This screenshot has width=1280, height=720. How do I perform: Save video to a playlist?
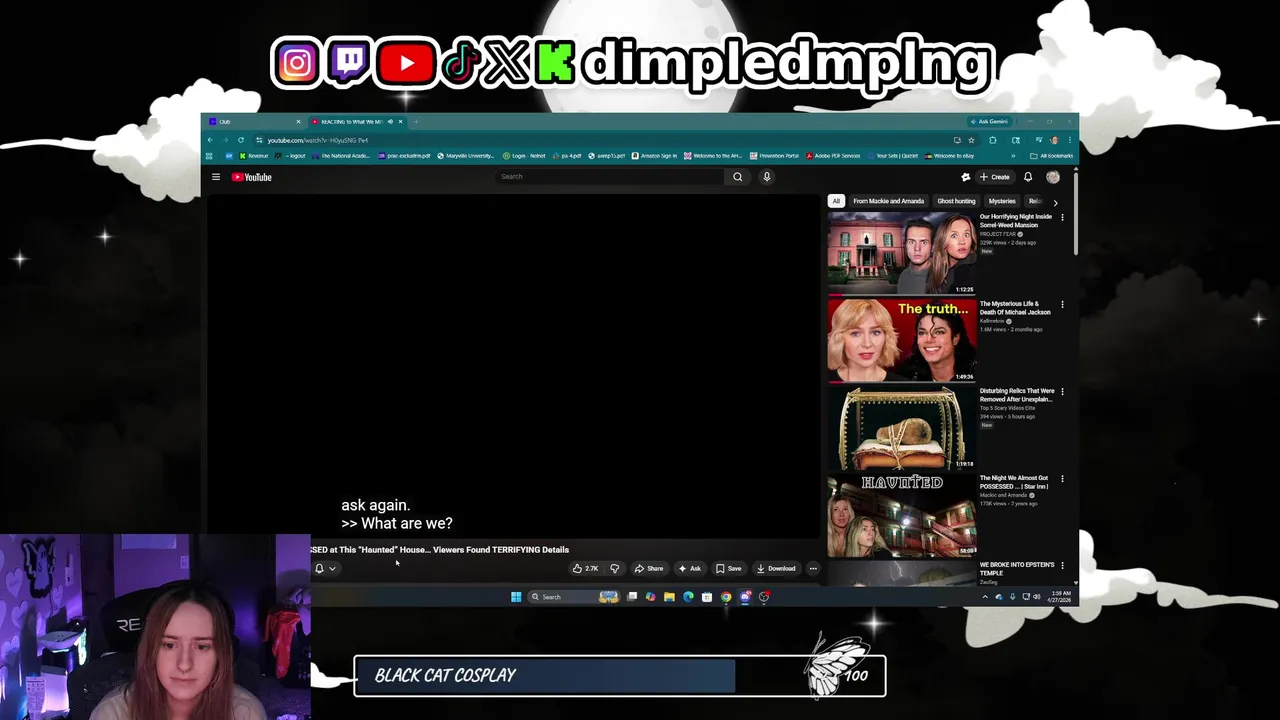click(x=729, y=568)
